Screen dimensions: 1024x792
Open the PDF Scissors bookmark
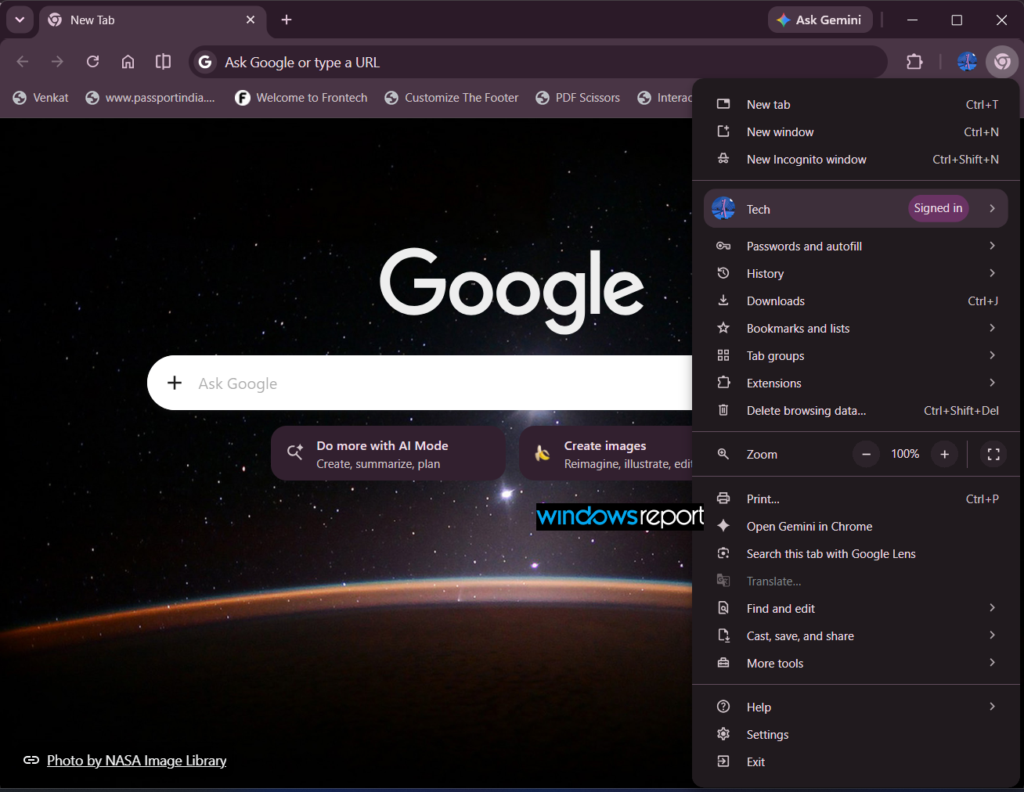[577, 97]
